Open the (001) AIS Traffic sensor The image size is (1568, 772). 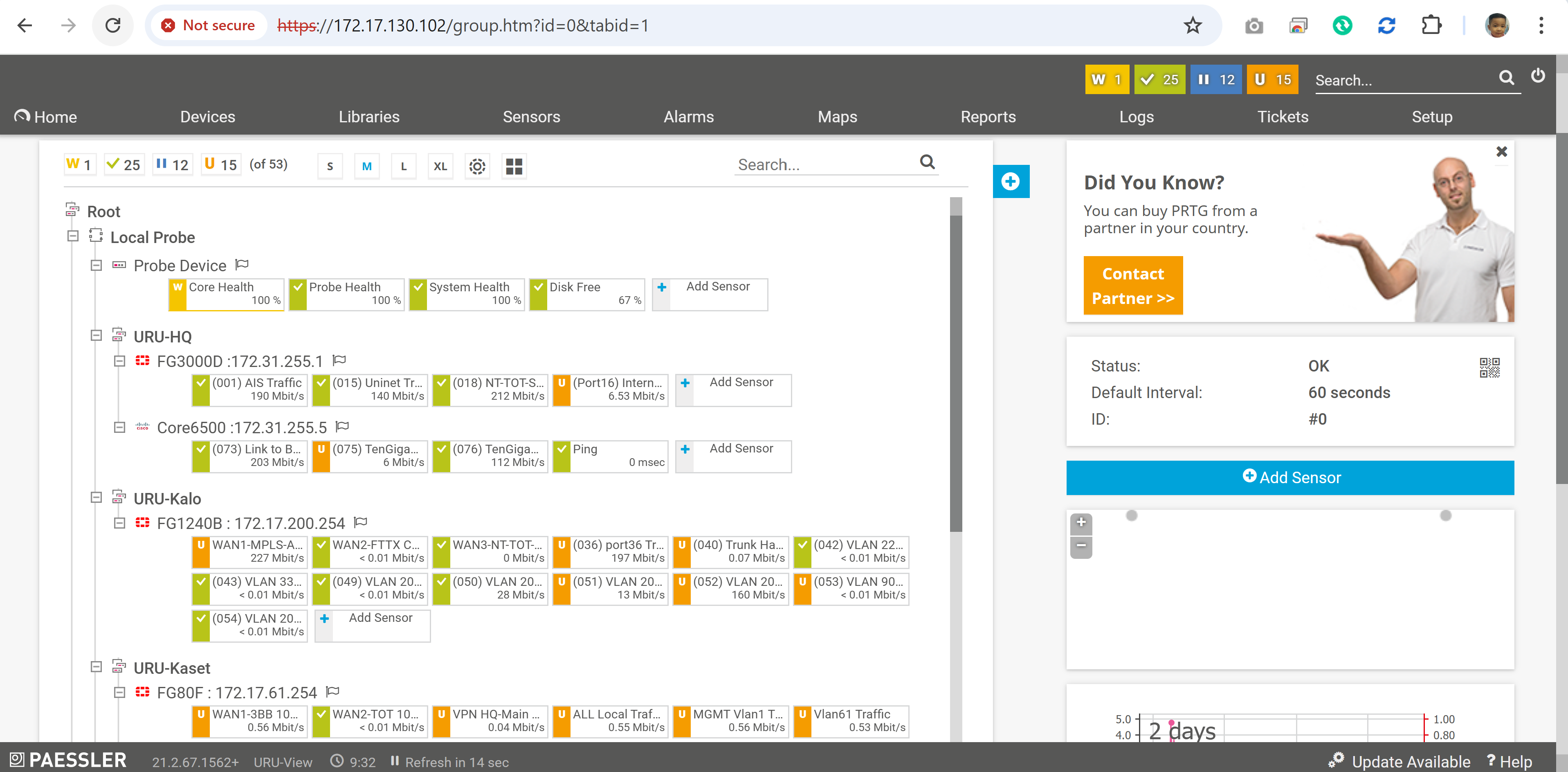tap(249, 389)
